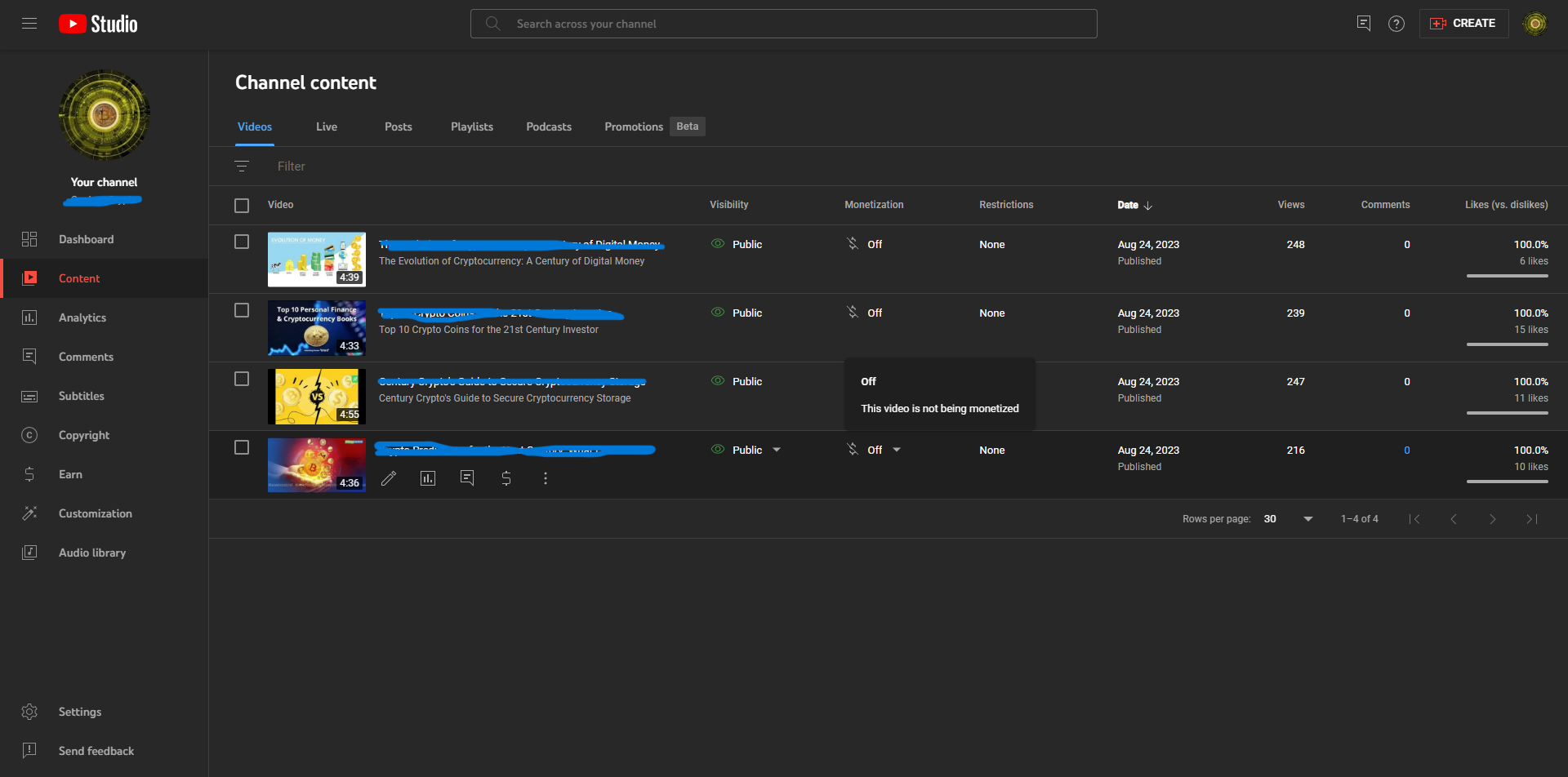
Task: Click Send feedback in the sidebar
Action: click(105, 751)
